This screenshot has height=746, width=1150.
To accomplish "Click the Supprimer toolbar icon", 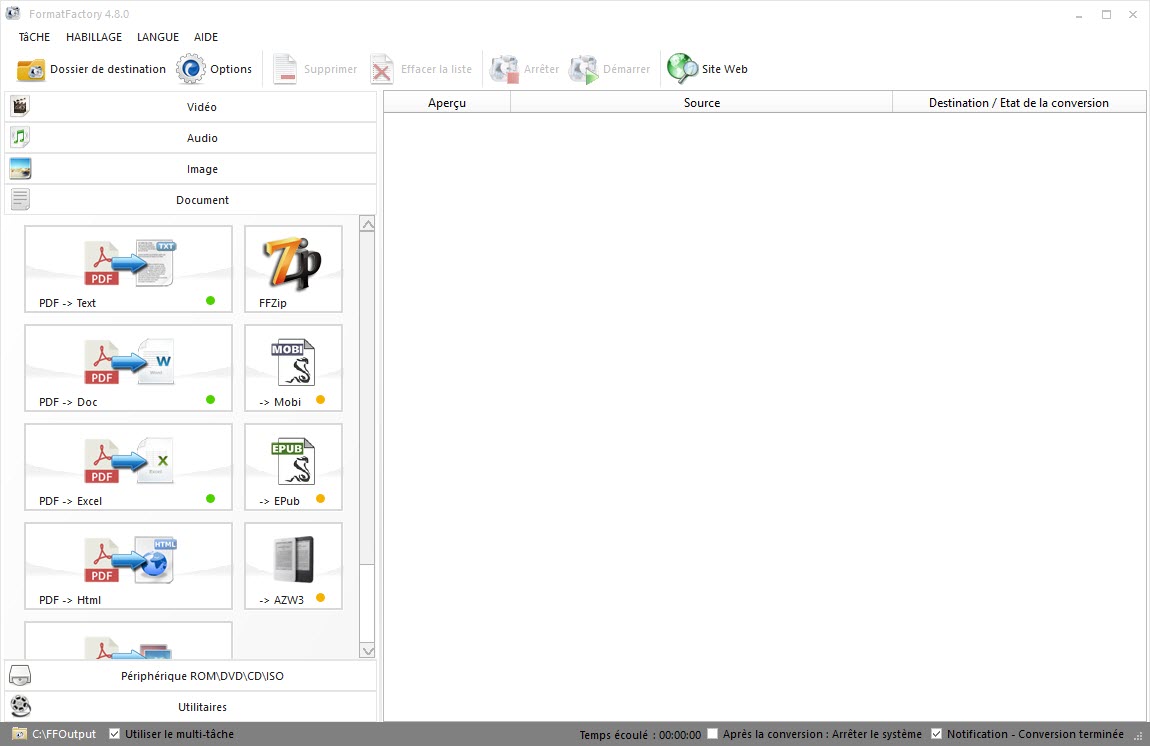I will pyautogui.click(x=285, y=70).
